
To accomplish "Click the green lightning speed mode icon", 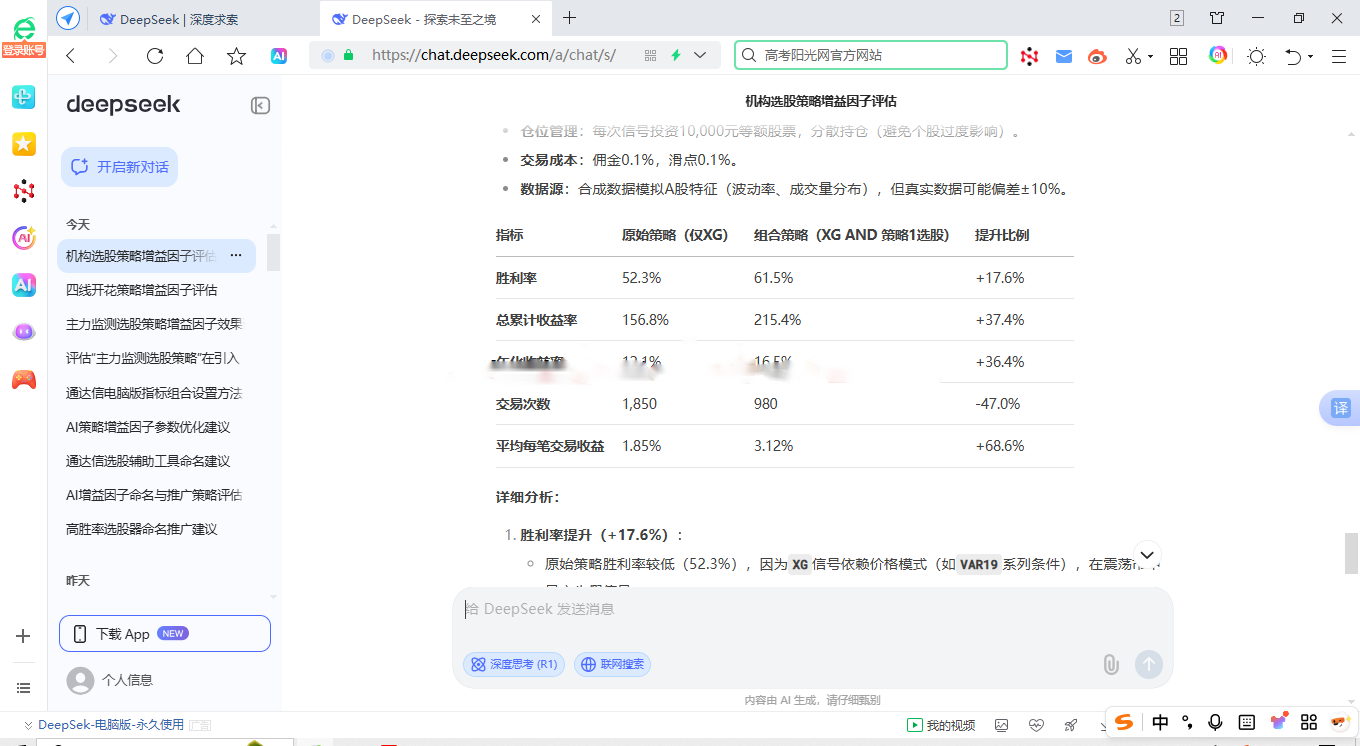I will [x=676, y=56].
